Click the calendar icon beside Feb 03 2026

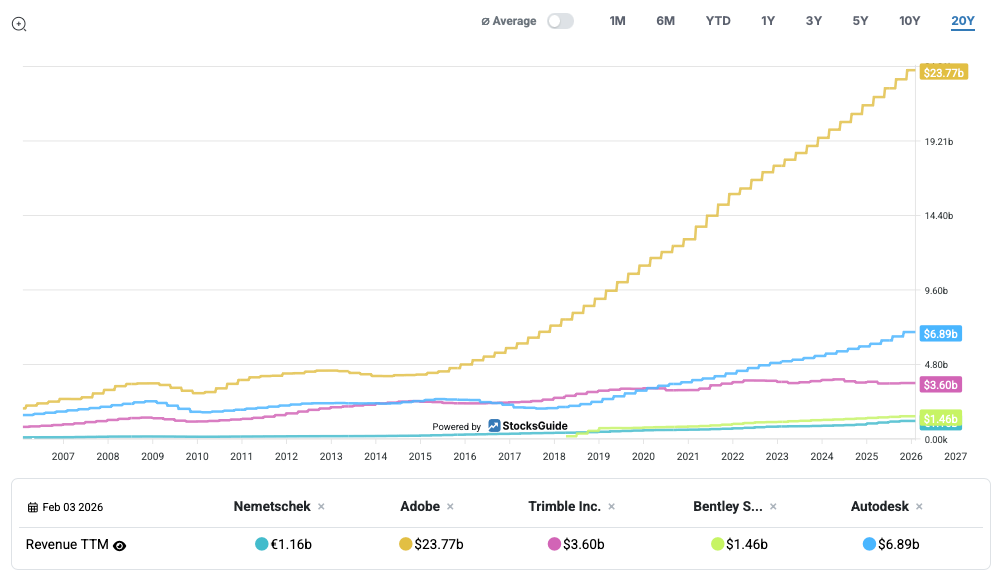[32, 508]
